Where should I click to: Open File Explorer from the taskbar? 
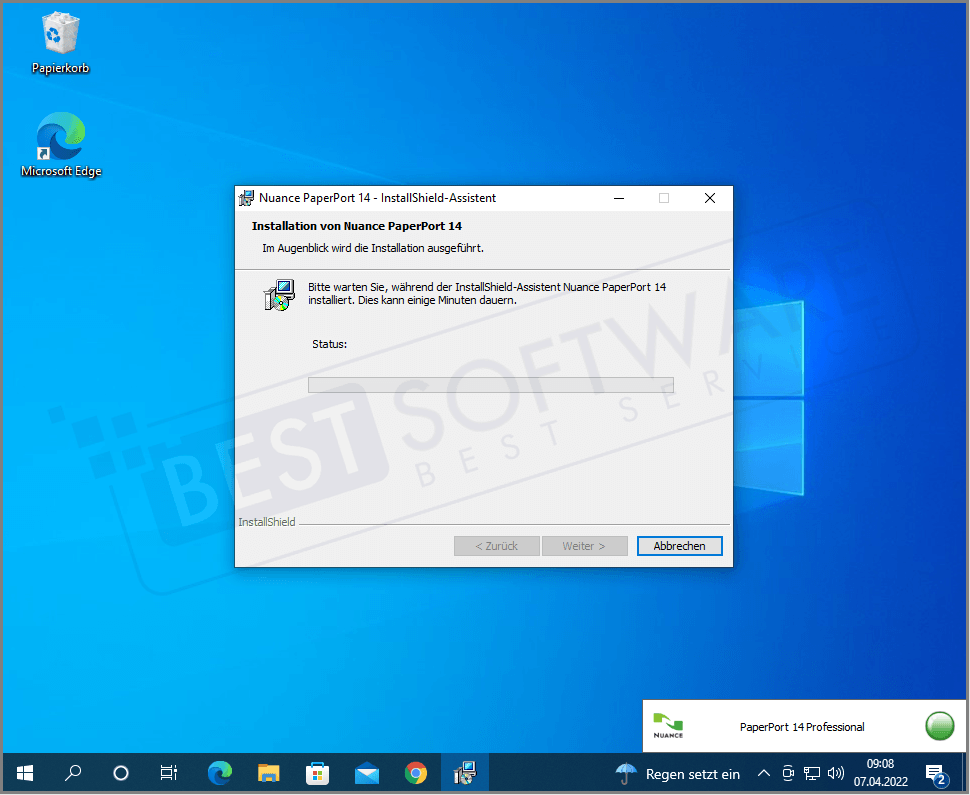click(x=268, y=773)
